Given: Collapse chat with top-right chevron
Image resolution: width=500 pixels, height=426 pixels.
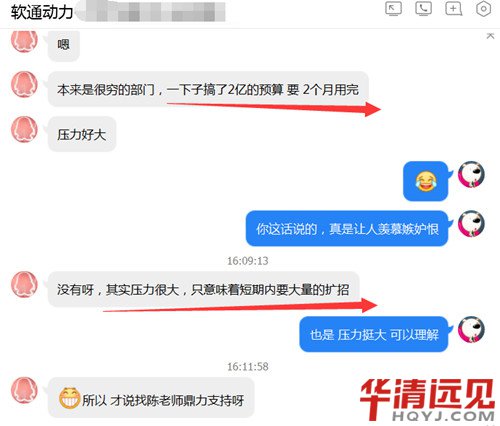Looking at the screenshot, I should click(490, 36).
